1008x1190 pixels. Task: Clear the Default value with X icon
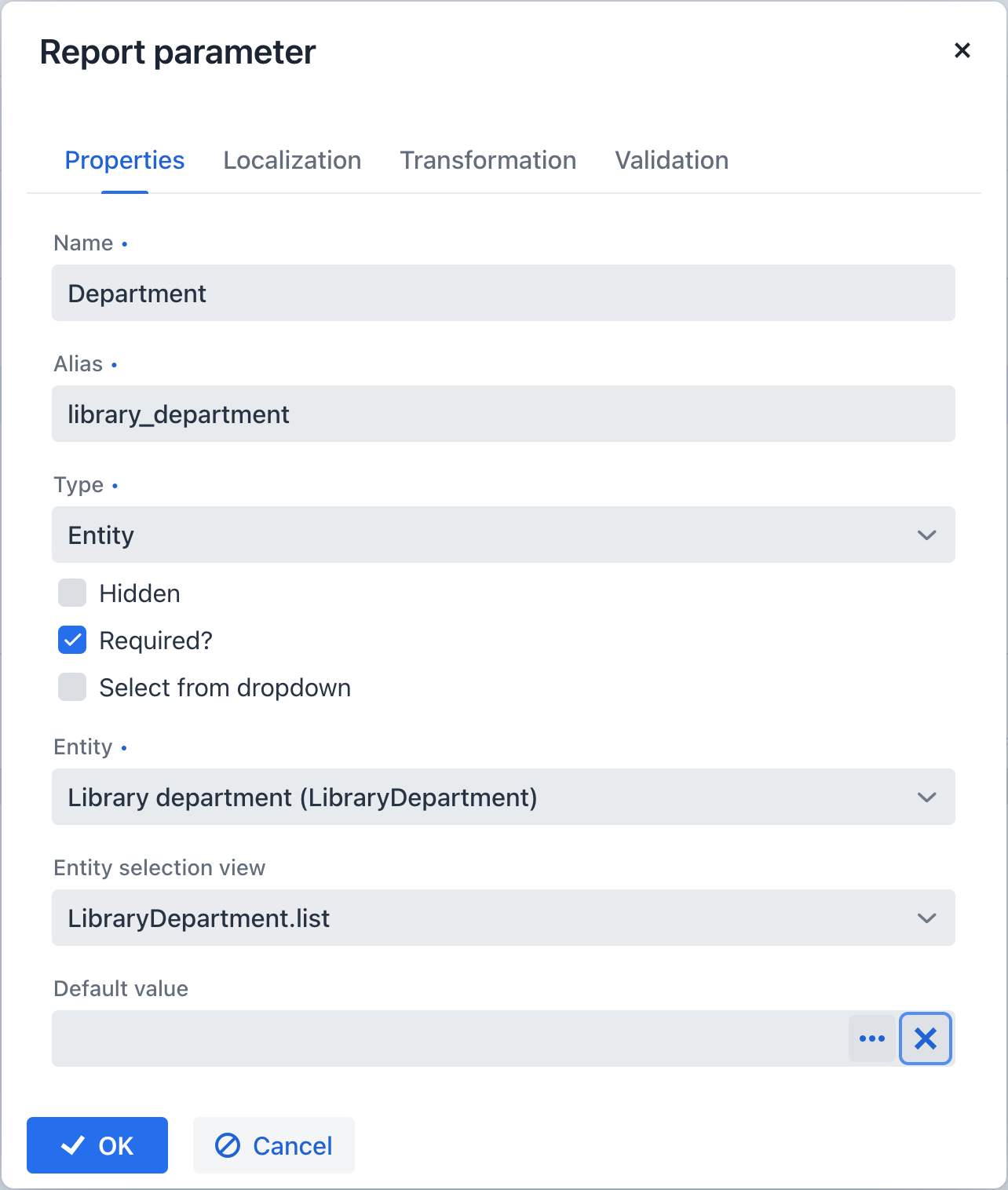pyautogui.click(x=926, y=1039)
